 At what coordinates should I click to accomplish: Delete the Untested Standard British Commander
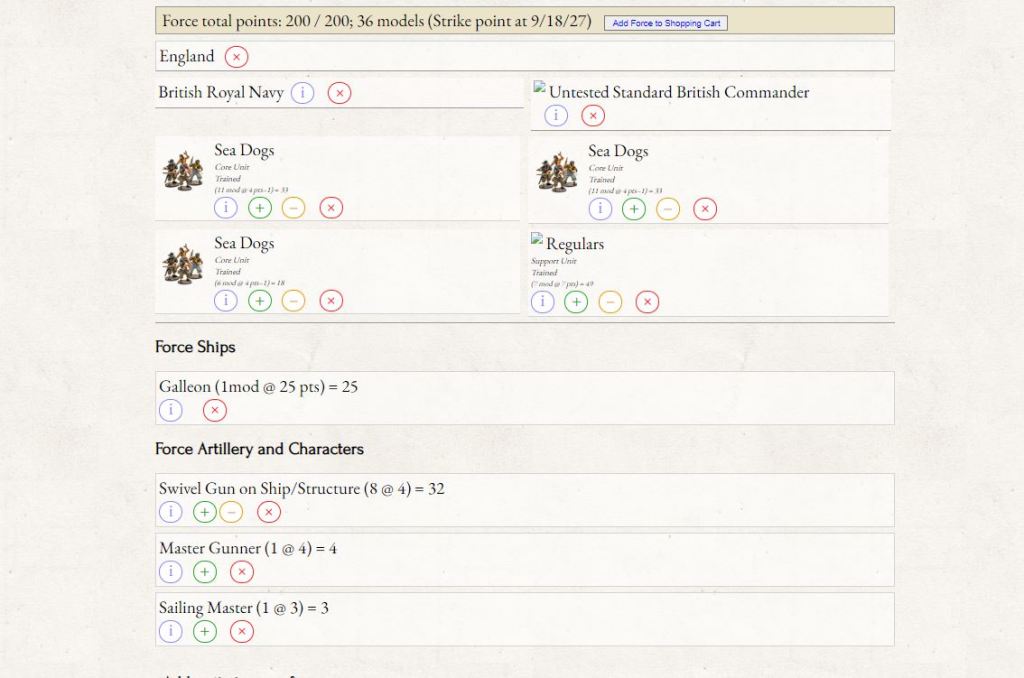pos(593,115)
